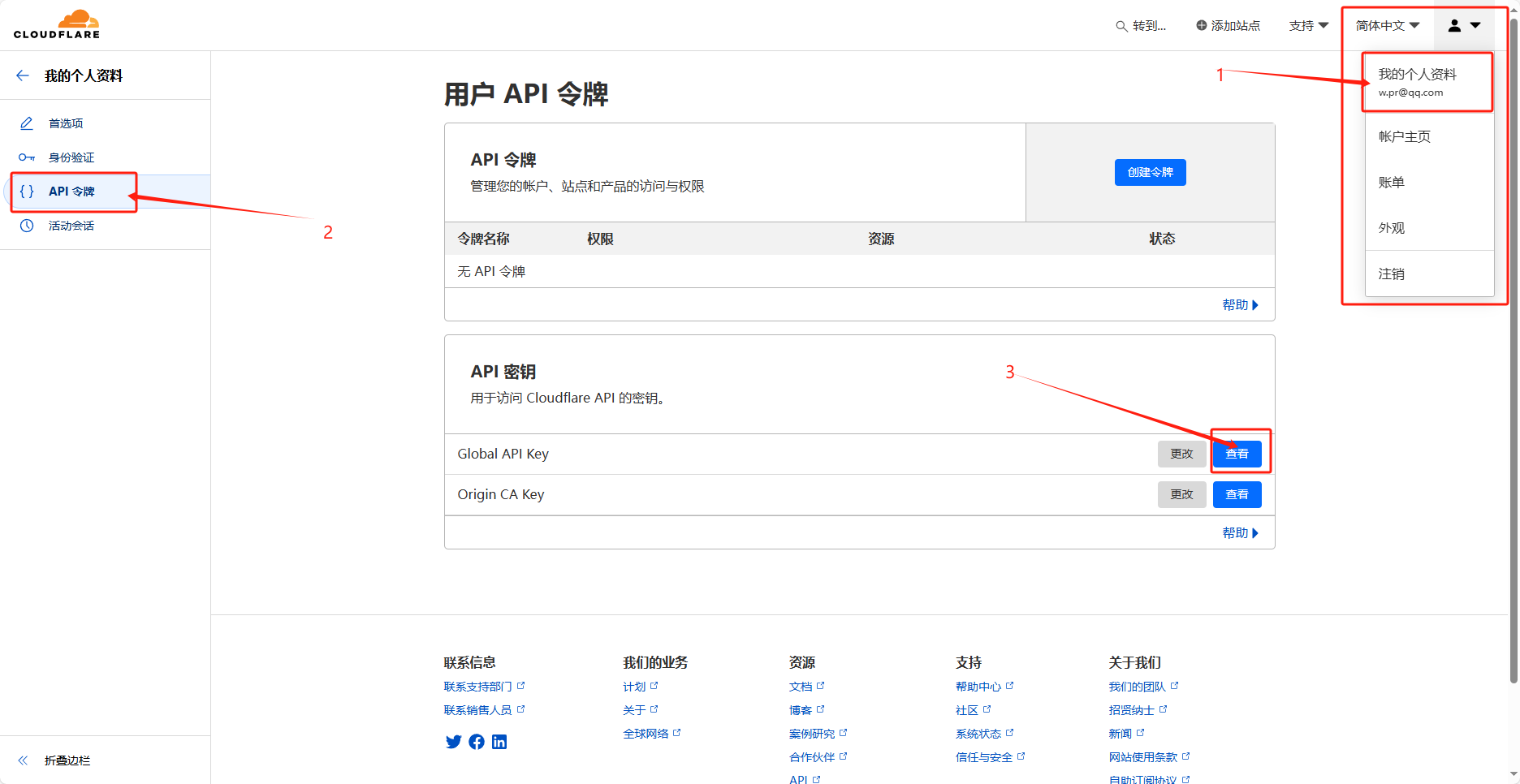
Task: Click the 无 API 令牌 row text
Action: point(491,271)
